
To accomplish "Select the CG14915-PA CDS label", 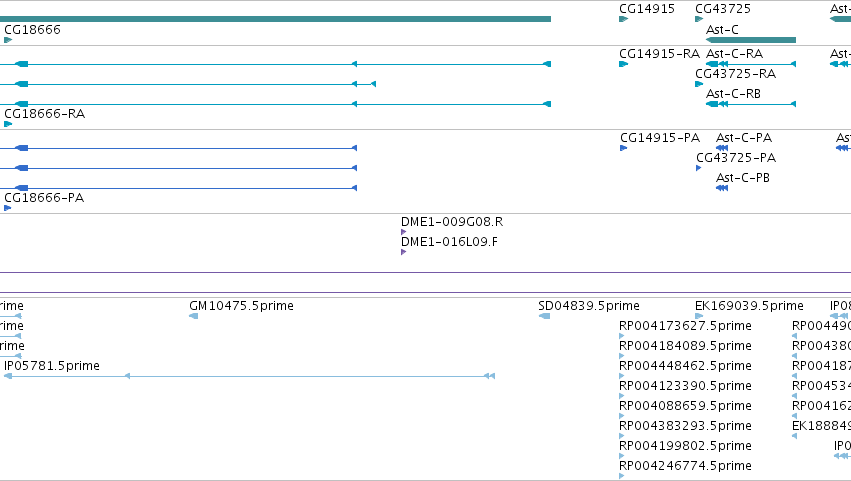I will [660, 138].
